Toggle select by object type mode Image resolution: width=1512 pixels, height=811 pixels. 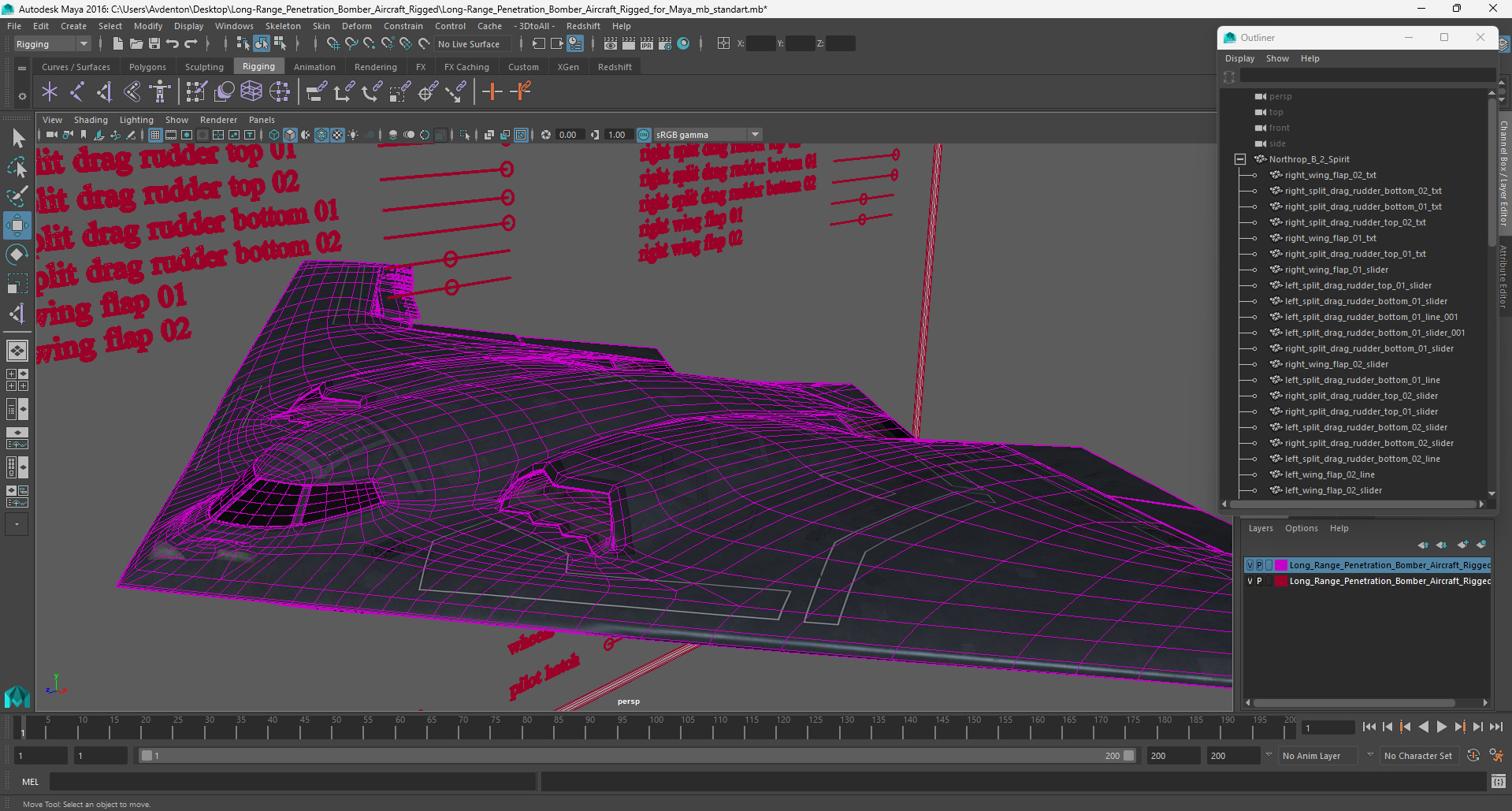point(261,44)
